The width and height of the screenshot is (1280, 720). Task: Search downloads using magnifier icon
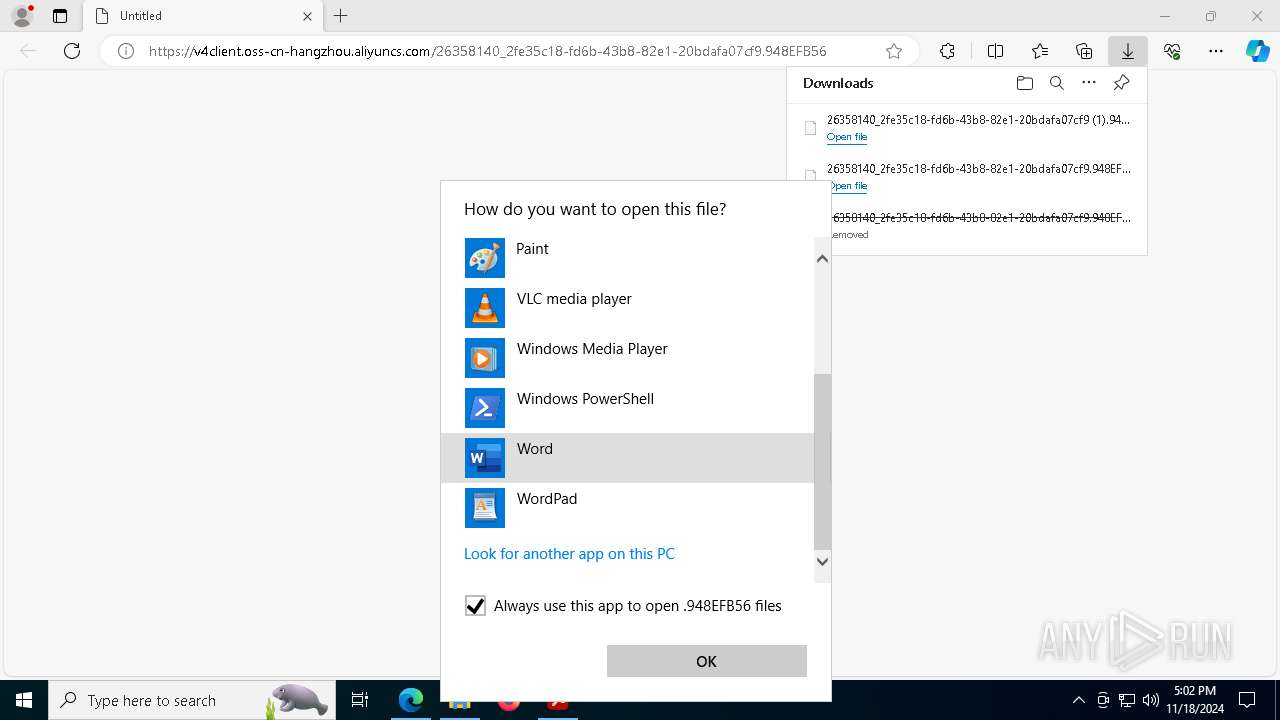[x=1056, y=83]
